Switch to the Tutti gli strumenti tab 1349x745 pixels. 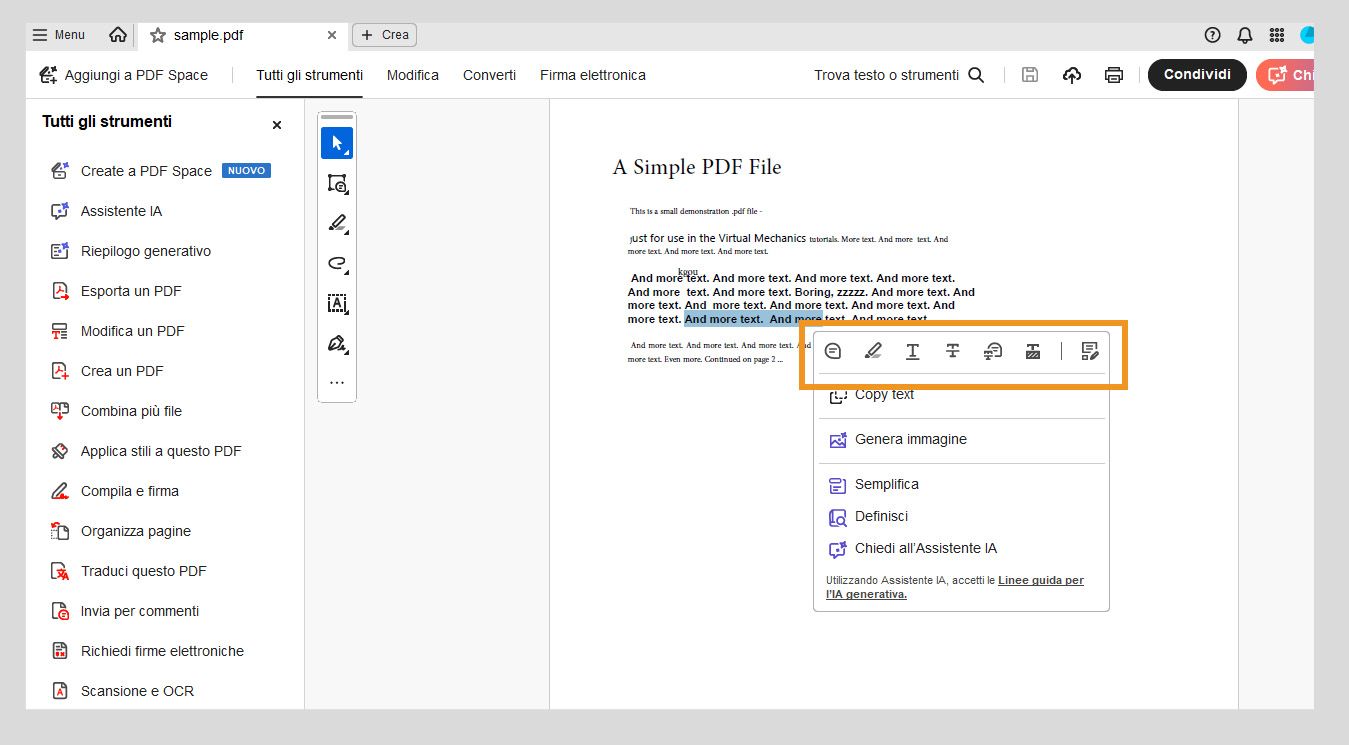[309, 75]
